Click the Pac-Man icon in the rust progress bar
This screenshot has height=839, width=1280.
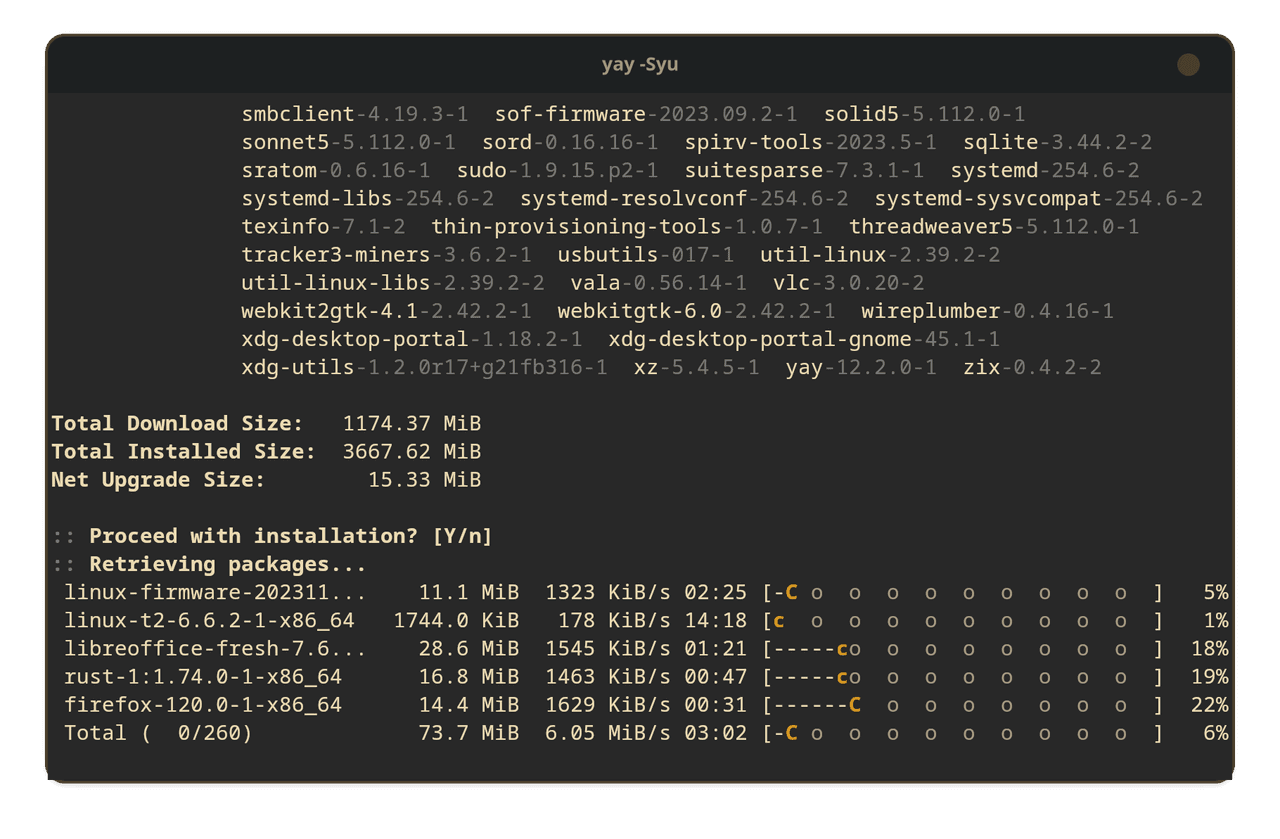[842, 677]
